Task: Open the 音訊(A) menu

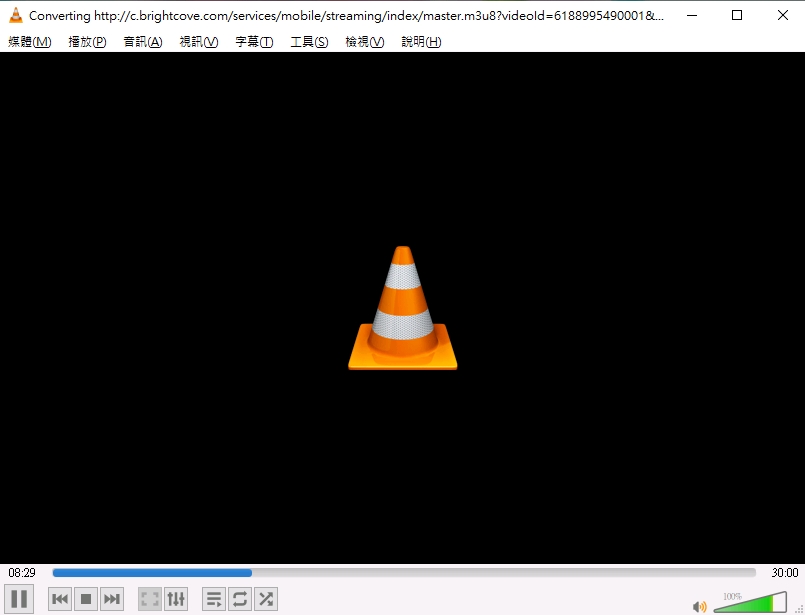Action: (x=143, y=42)
